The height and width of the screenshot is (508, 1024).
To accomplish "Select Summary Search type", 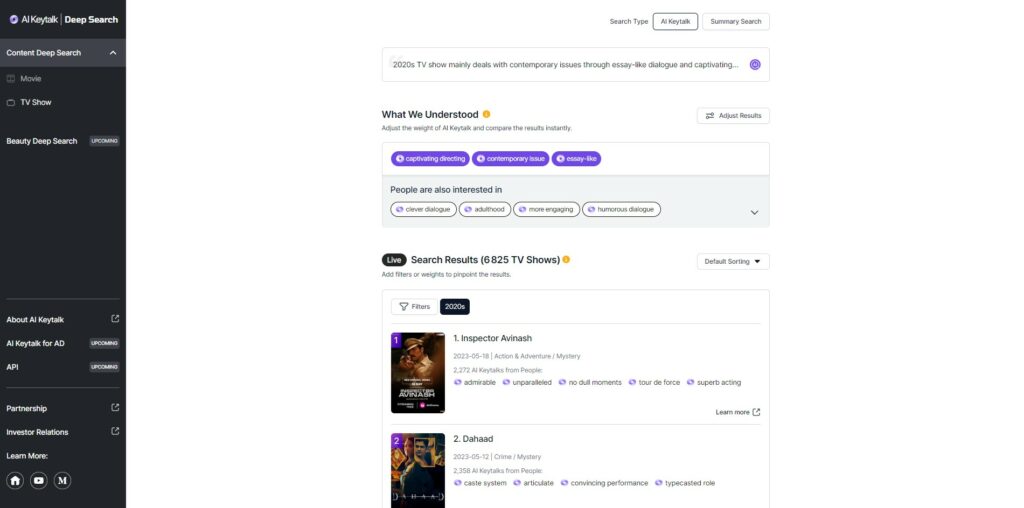I will (736, 22).
